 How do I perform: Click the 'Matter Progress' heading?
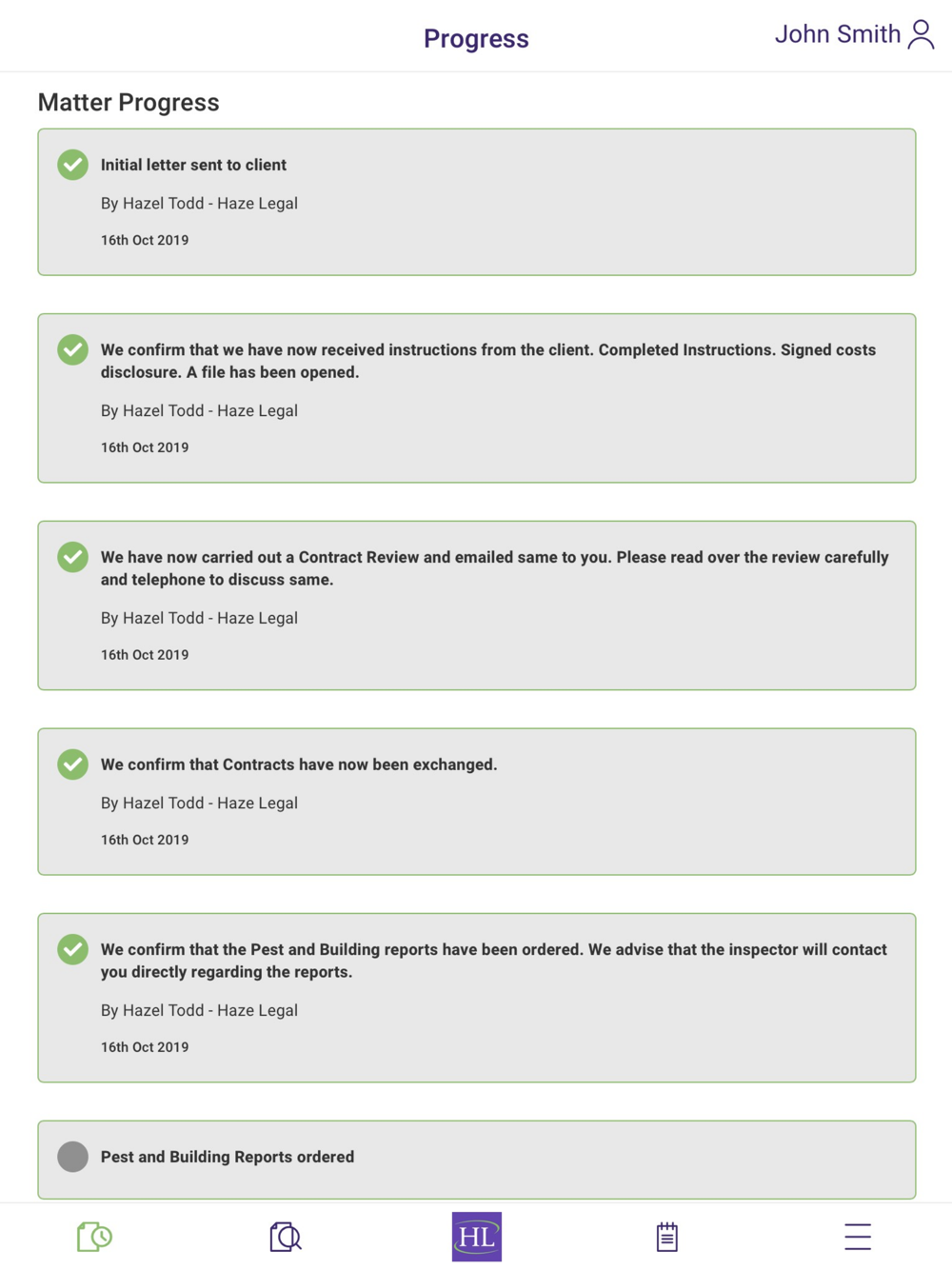[x=129, y=102]
